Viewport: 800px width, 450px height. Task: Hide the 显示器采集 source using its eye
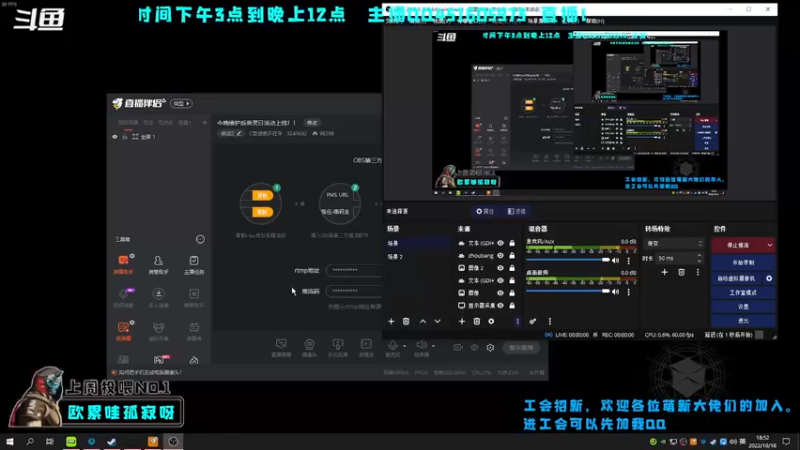click(501, 306)
